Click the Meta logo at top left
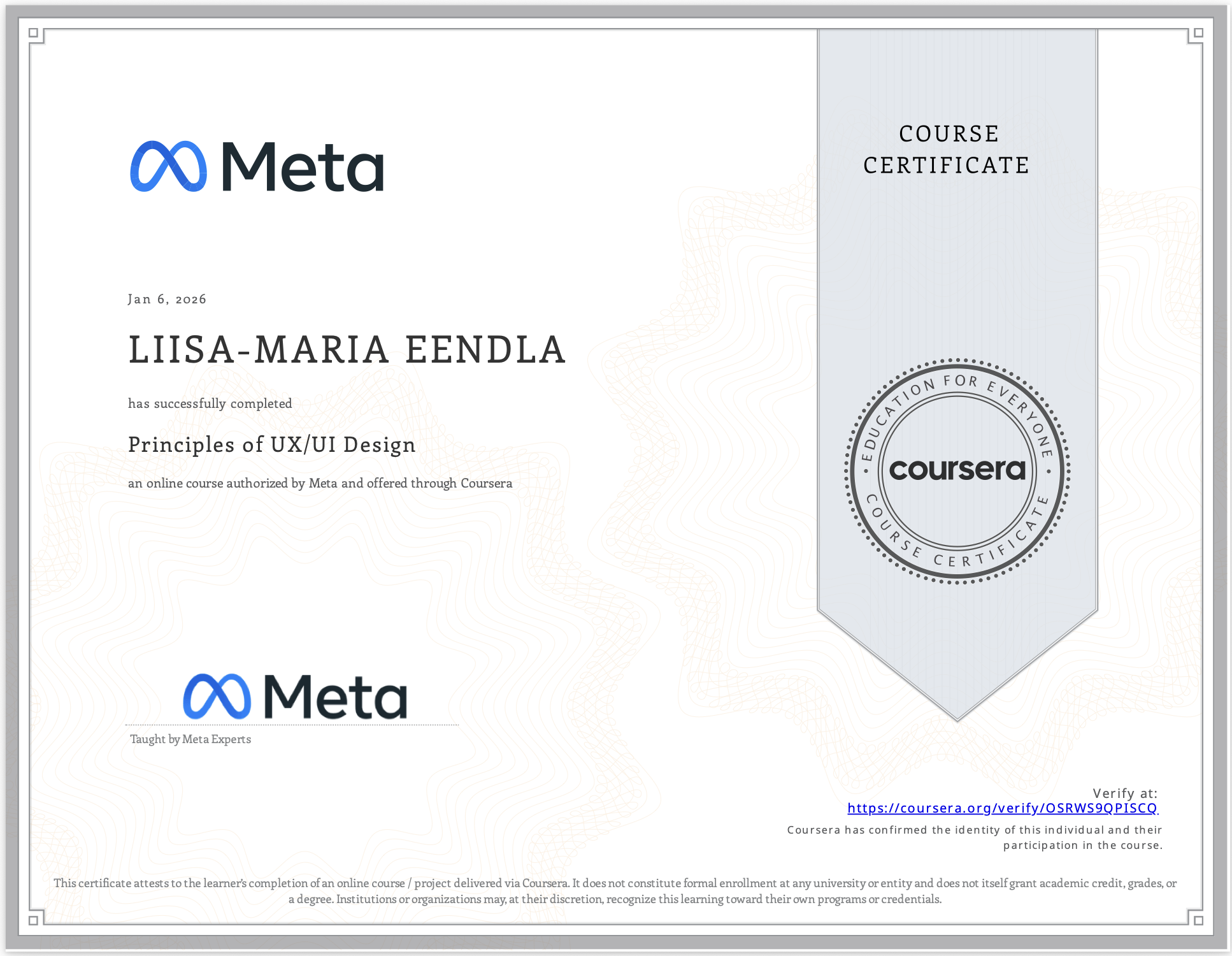Image resolution: width=1232 pixels, height=956 pixels. [x=257, y=166]
